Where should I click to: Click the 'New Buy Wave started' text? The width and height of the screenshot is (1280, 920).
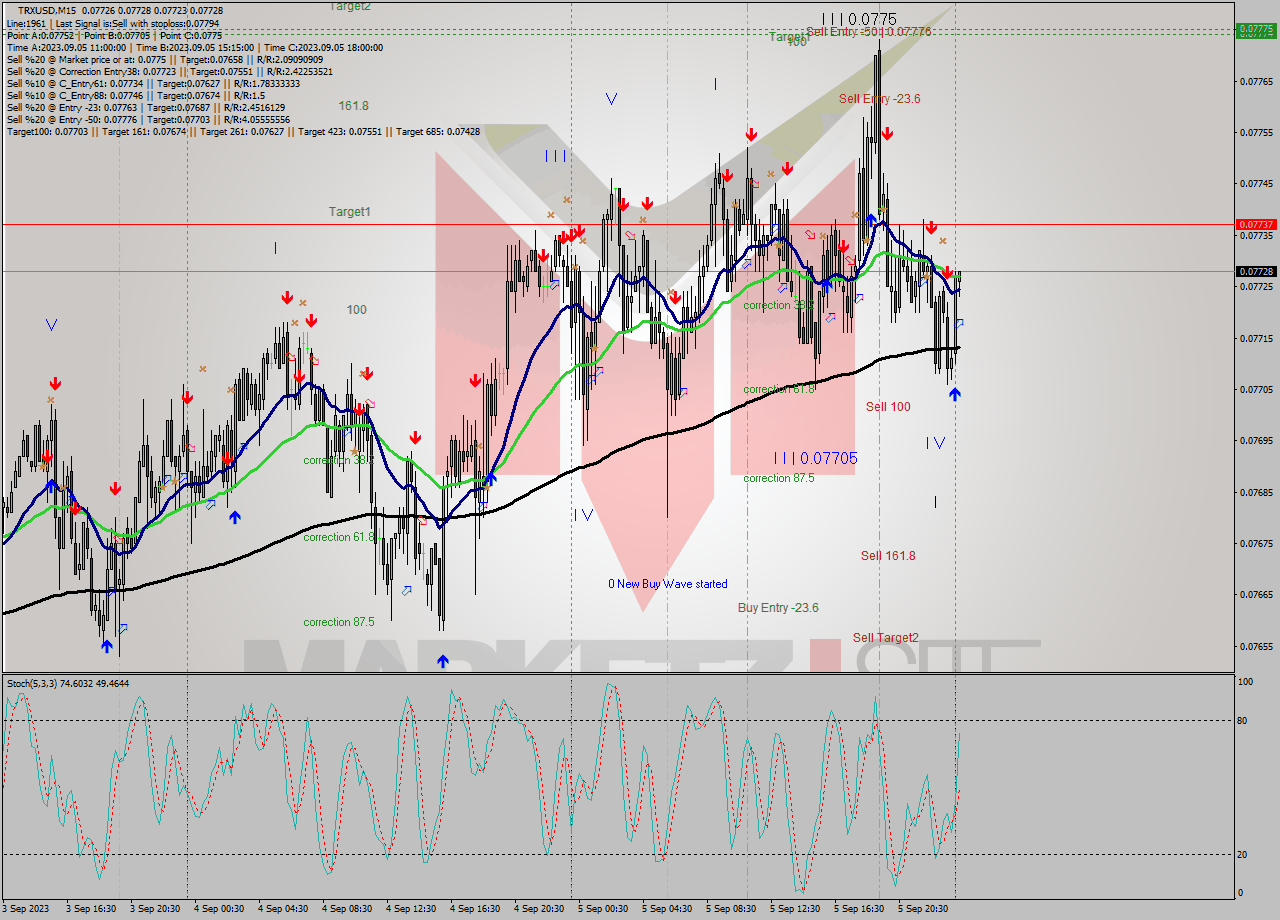(667, 584)
